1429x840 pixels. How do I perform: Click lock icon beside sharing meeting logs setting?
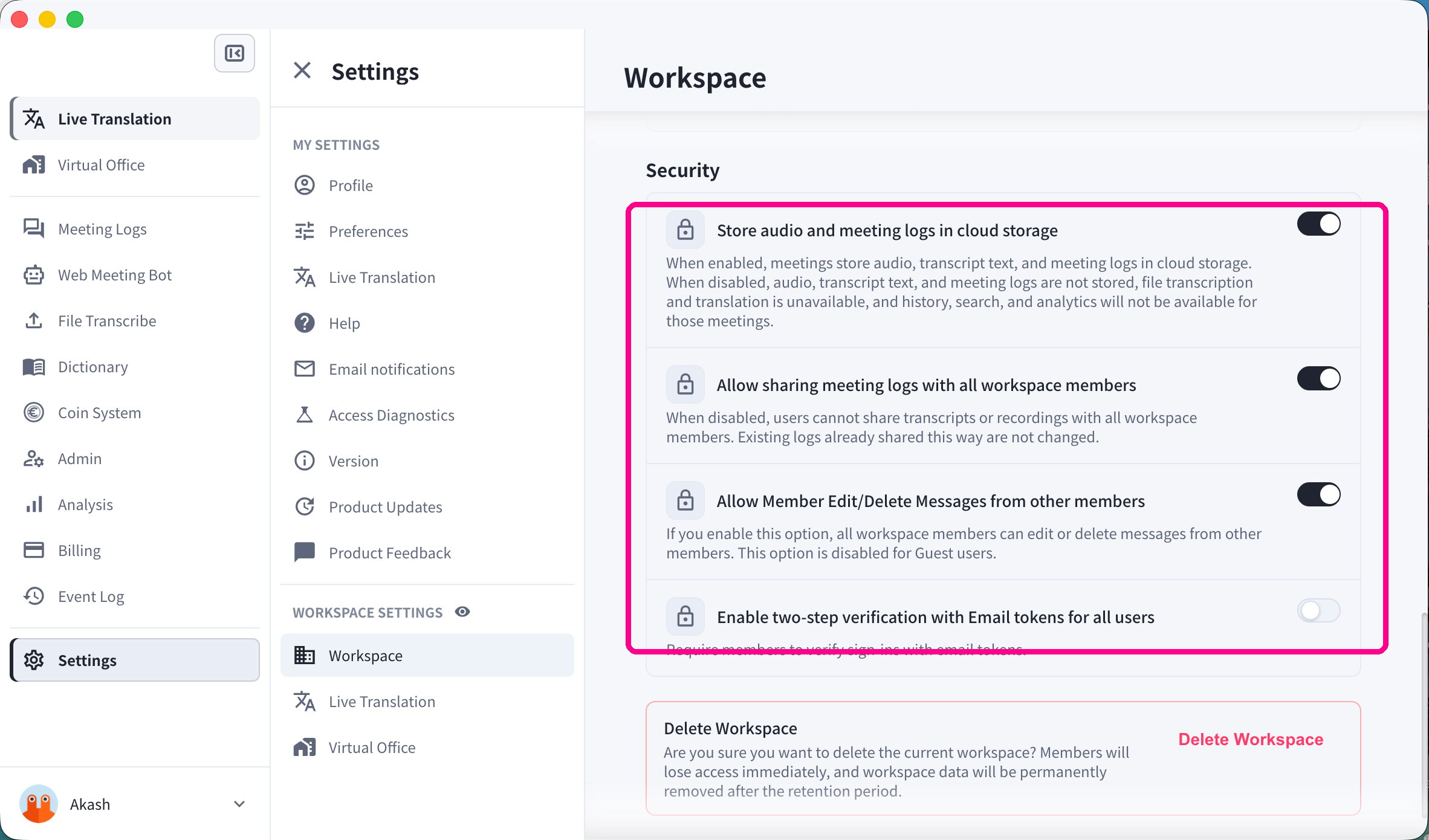coord(685,384)
